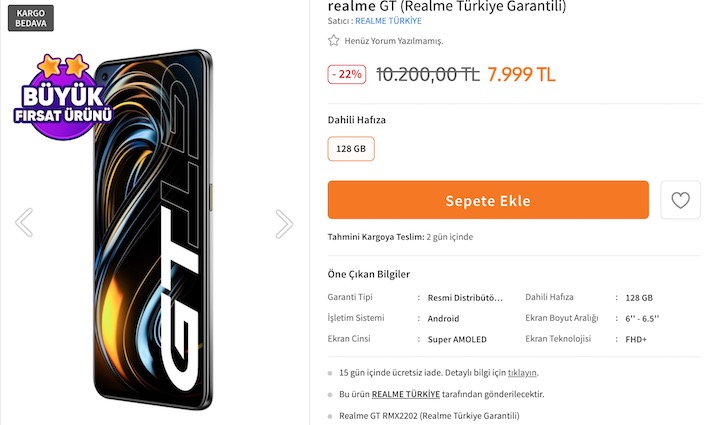Click the 7.999 TL discounted price
Viewport: 720px width, 425px height.
coord(521,74)
